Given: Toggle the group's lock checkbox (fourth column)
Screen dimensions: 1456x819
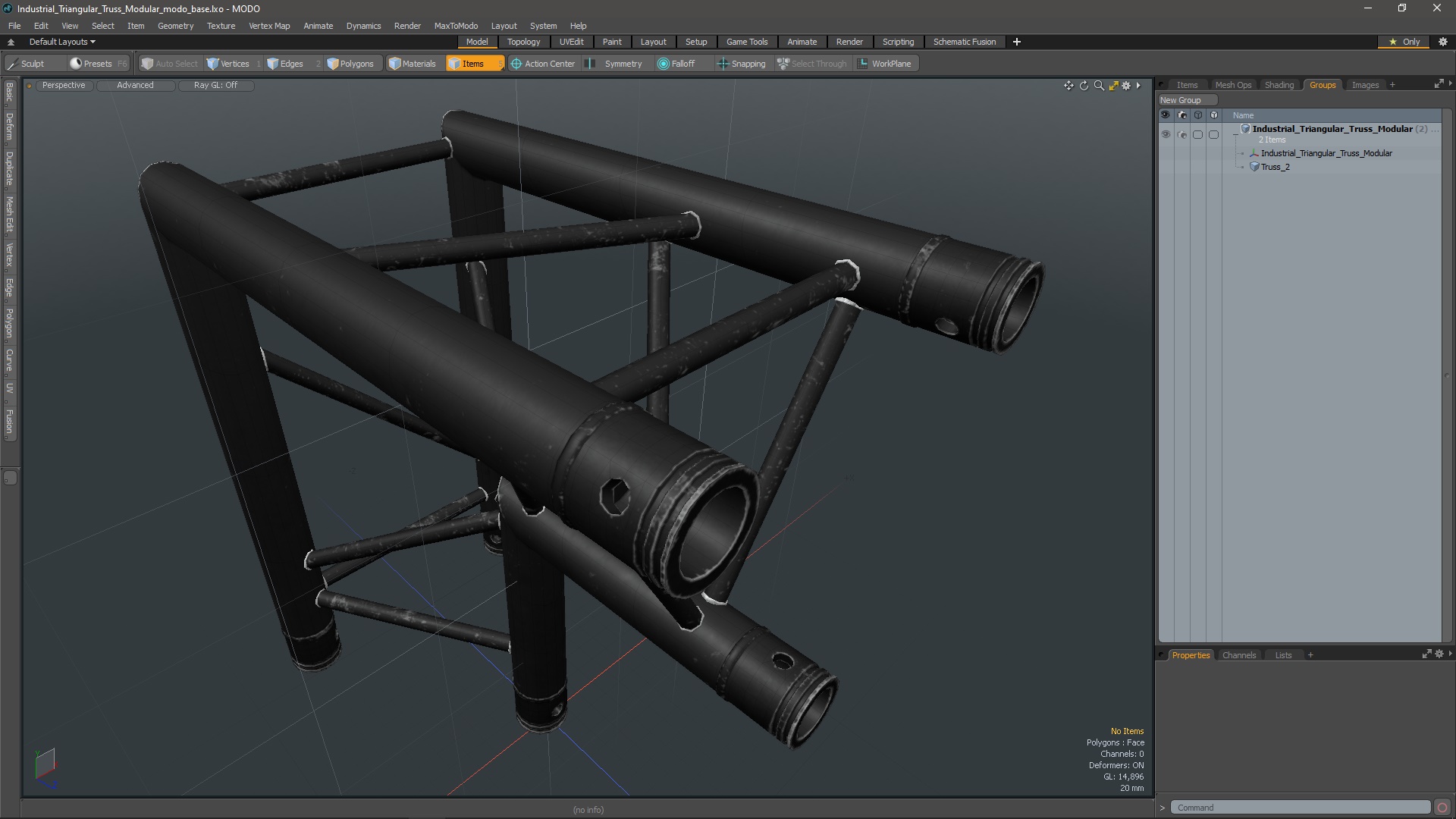Looking at the screenshot, I should tap(1213, 134).
